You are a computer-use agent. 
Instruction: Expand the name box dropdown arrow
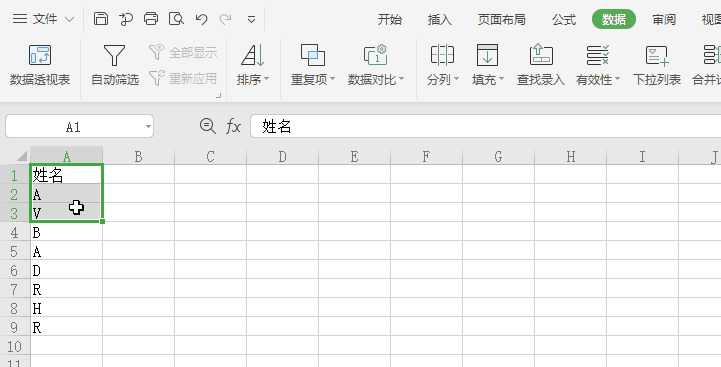148,127
